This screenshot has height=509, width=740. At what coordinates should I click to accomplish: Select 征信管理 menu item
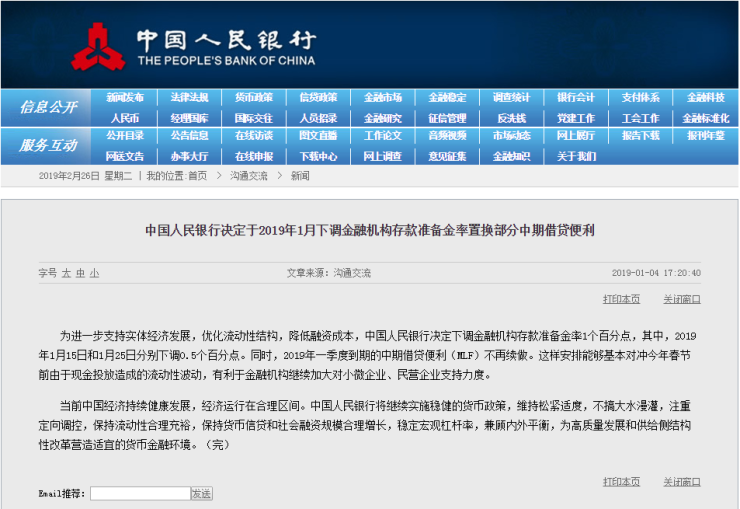point(447,118)
